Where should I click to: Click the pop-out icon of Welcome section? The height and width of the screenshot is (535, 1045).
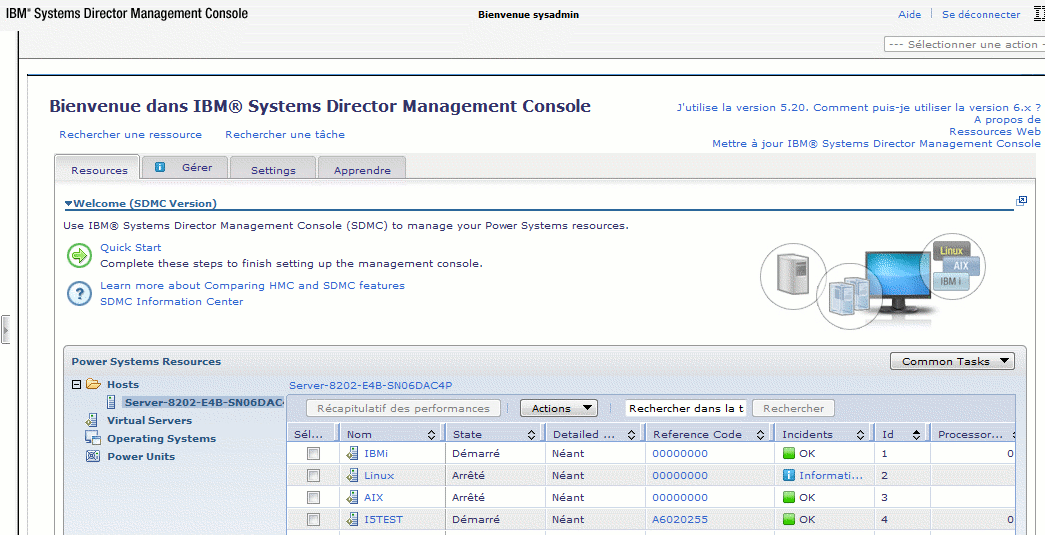[x=1021, y=201]
